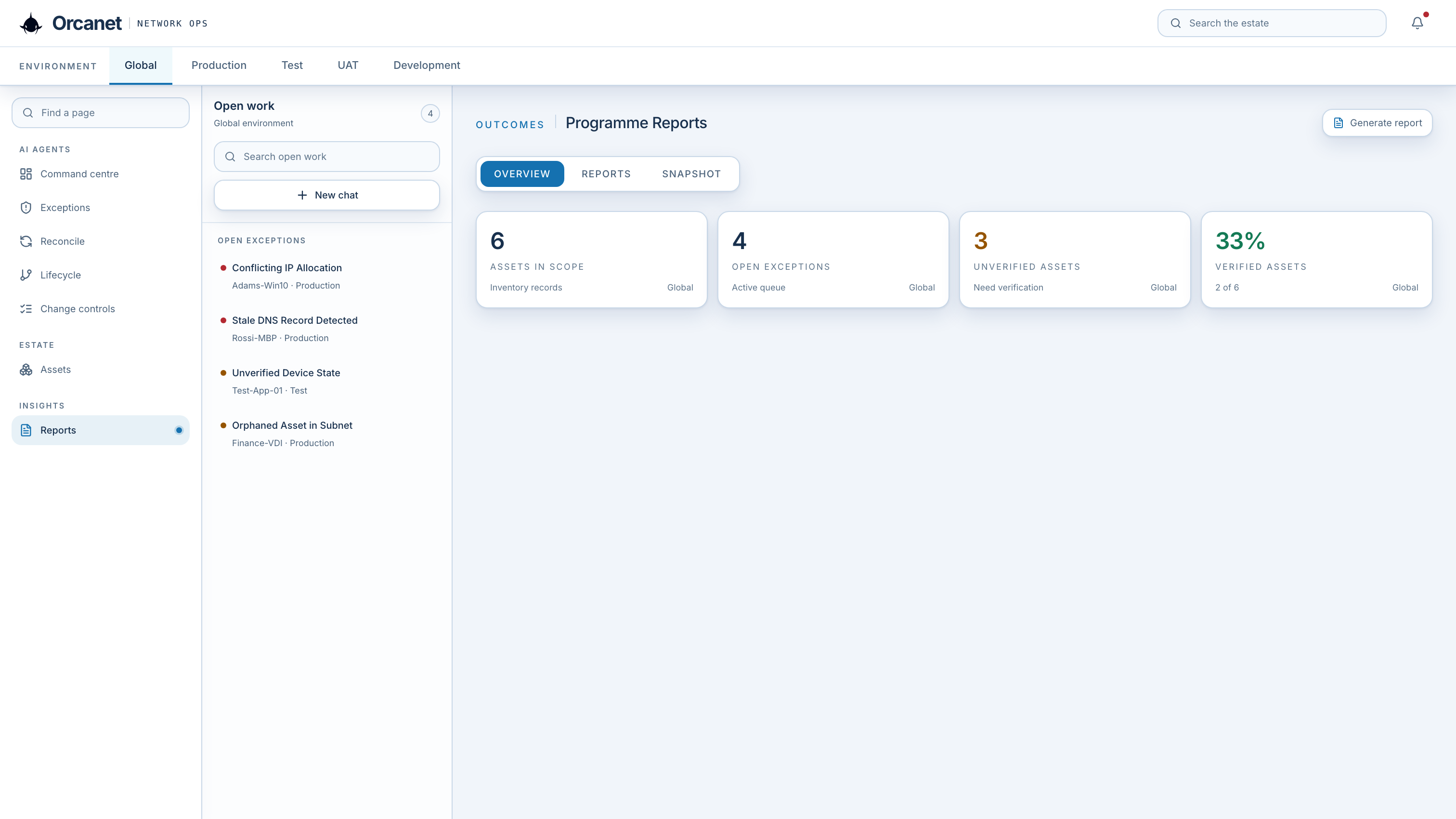Click the Assets cubes icon
Viewport: 1456px width, 819px height.
click(26, 370)
